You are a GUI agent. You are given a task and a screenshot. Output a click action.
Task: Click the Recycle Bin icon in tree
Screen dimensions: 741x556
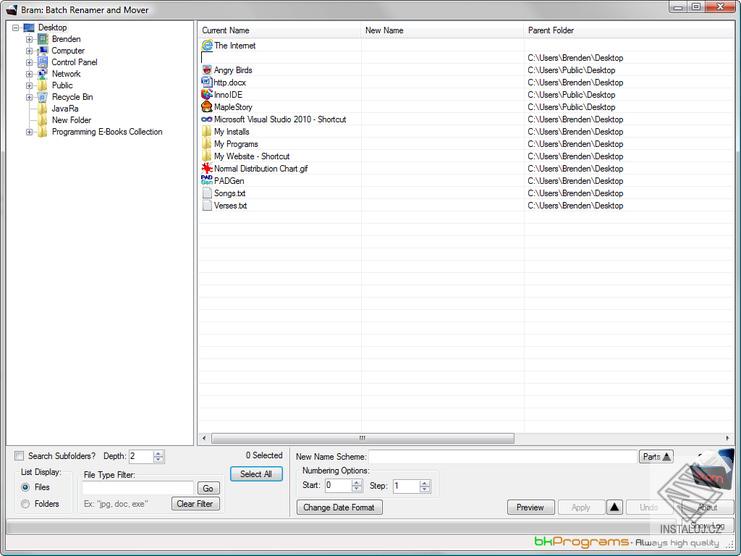click(x=43, y=97)
